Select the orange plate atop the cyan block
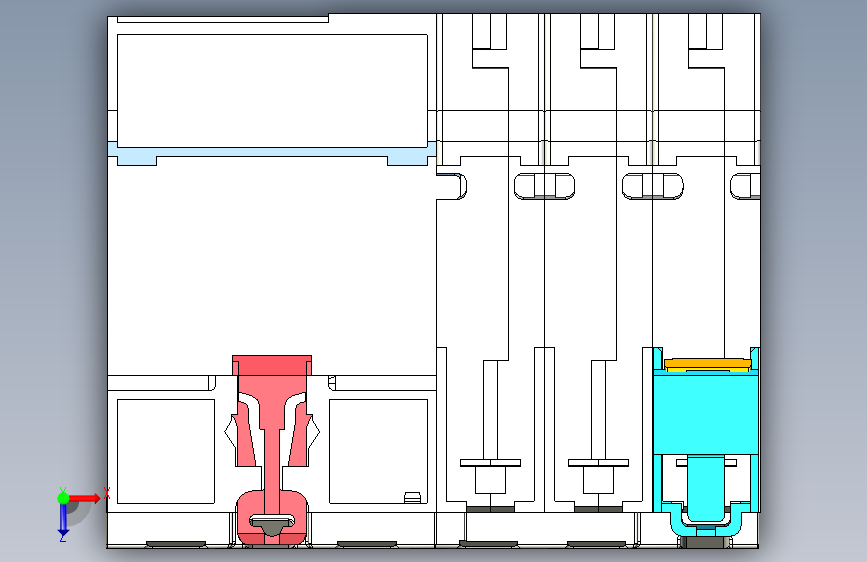 pos(707,364)
